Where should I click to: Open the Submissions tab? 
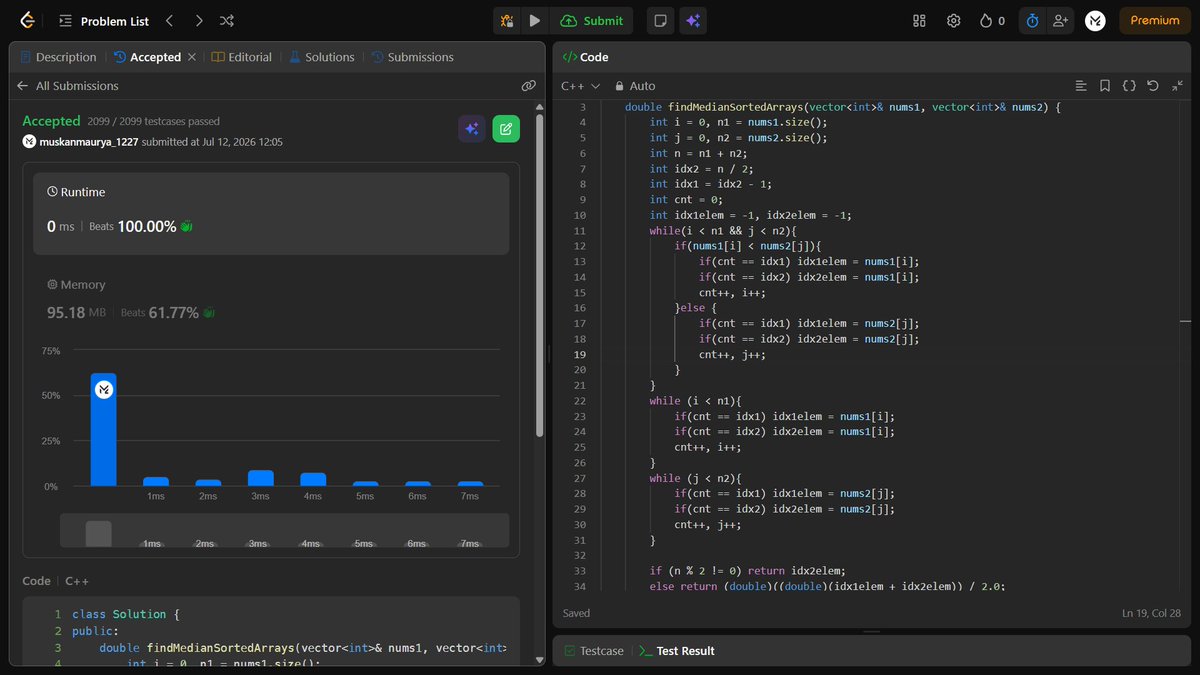click(412, 57)
